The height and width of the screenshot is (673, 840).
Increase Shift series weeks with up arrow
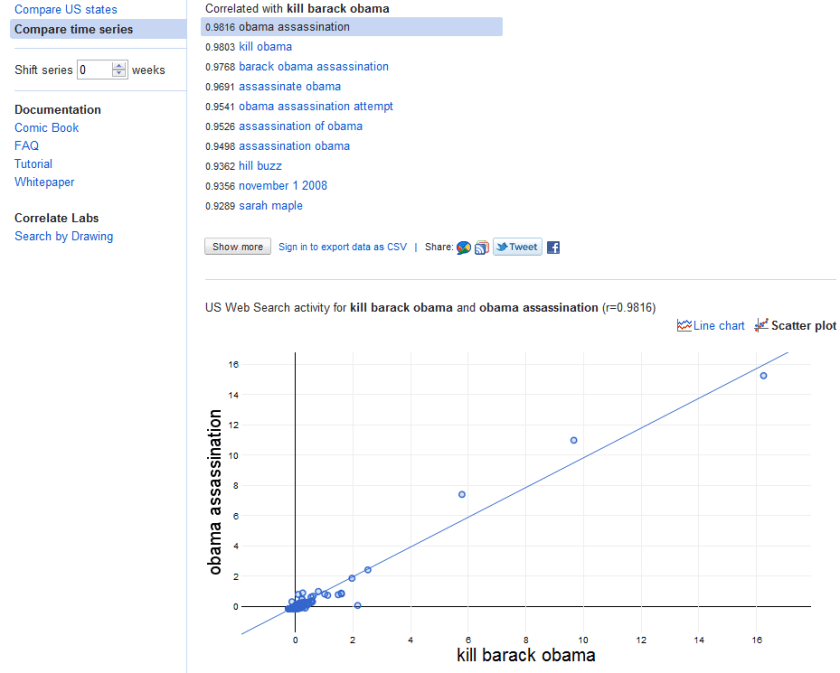coord(120,66)
